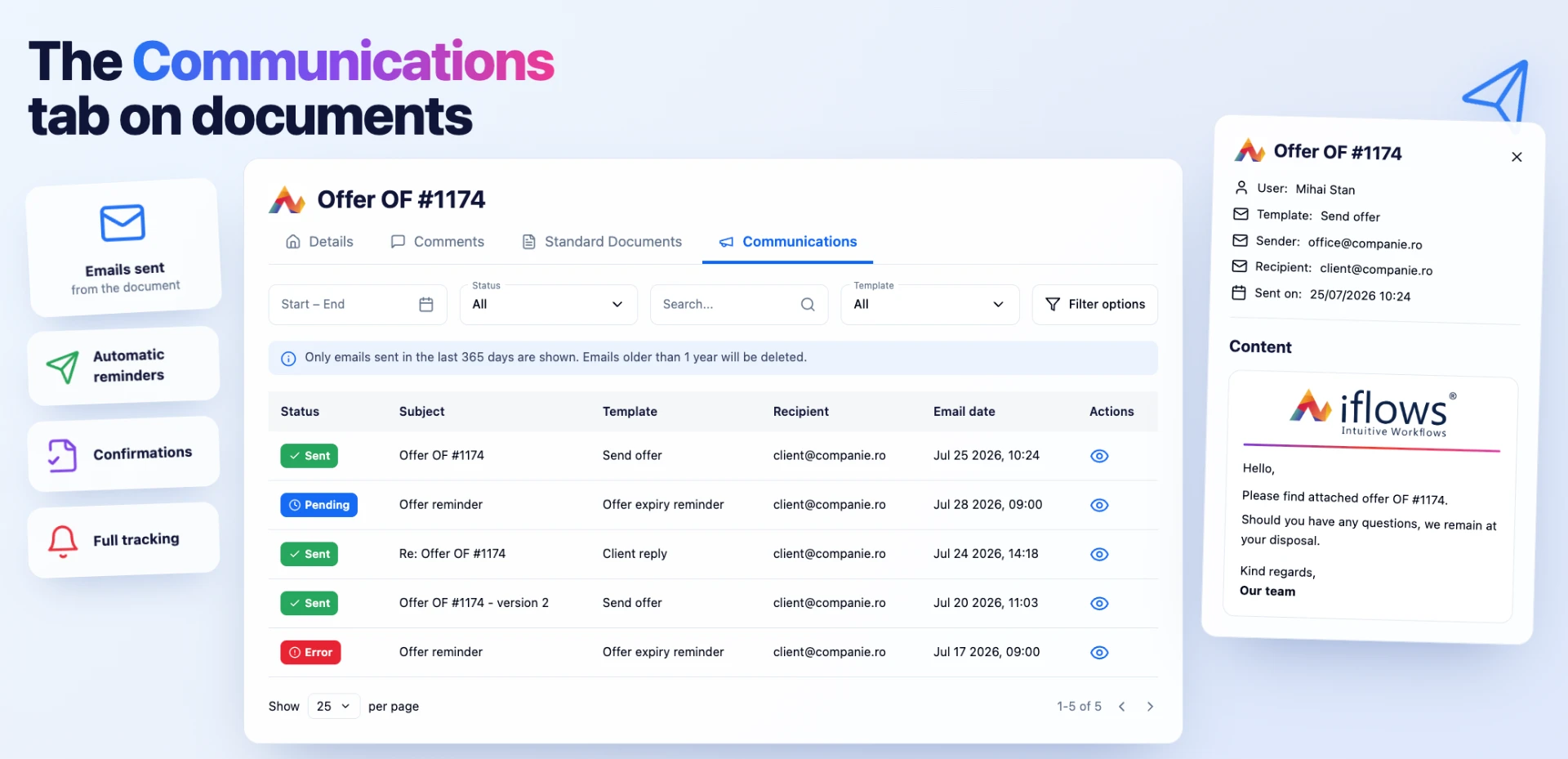This screenshot has height=759, width=1568.
Task: Close the Offer OF #1174 detail panel
Action: (1517, 157)
